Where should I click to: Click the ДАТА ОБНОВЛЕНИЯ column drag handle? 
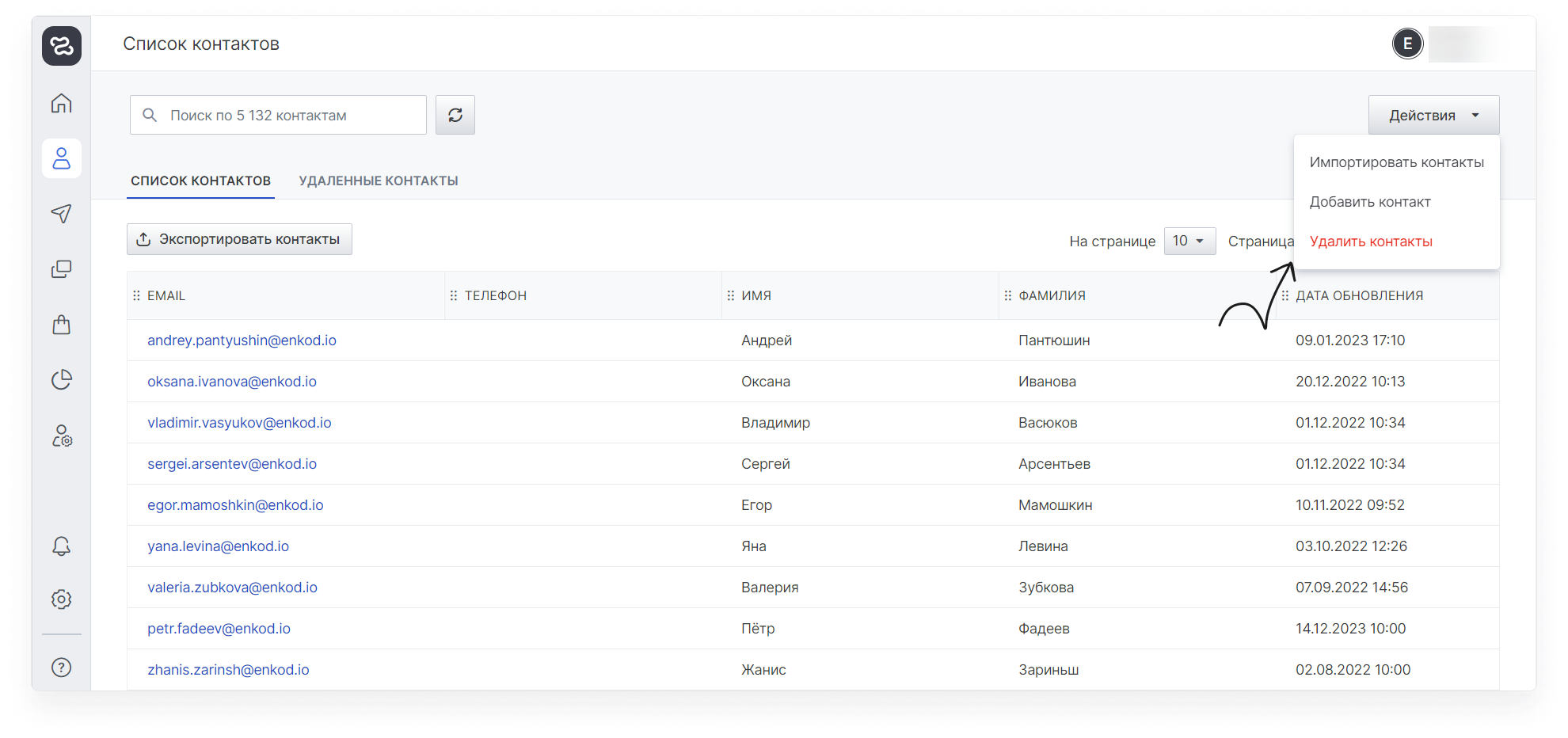(1285, 295)
